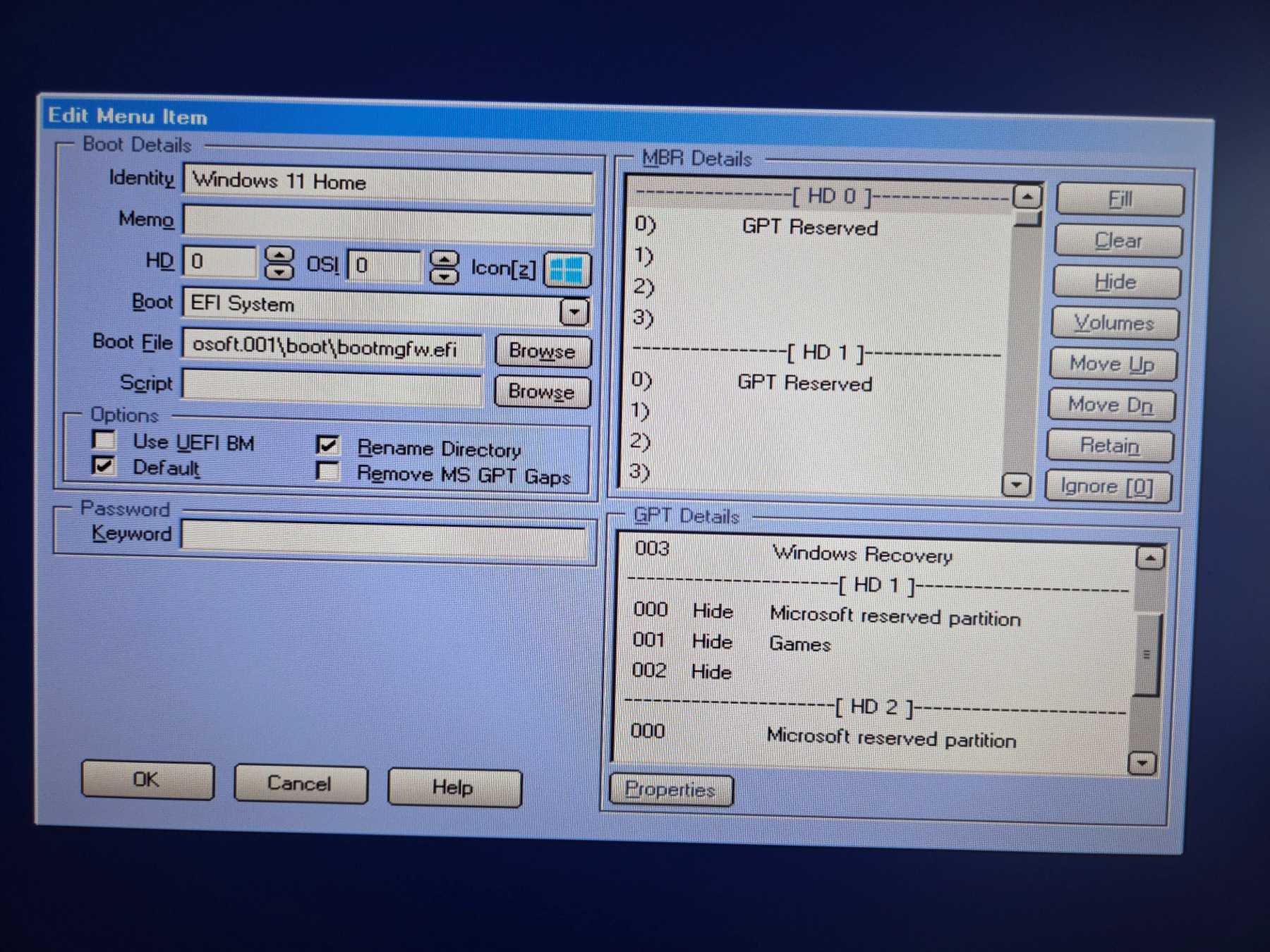The image size is (1270, 952).
Task: Click the Boot File path field
Action: pos(333,348)
